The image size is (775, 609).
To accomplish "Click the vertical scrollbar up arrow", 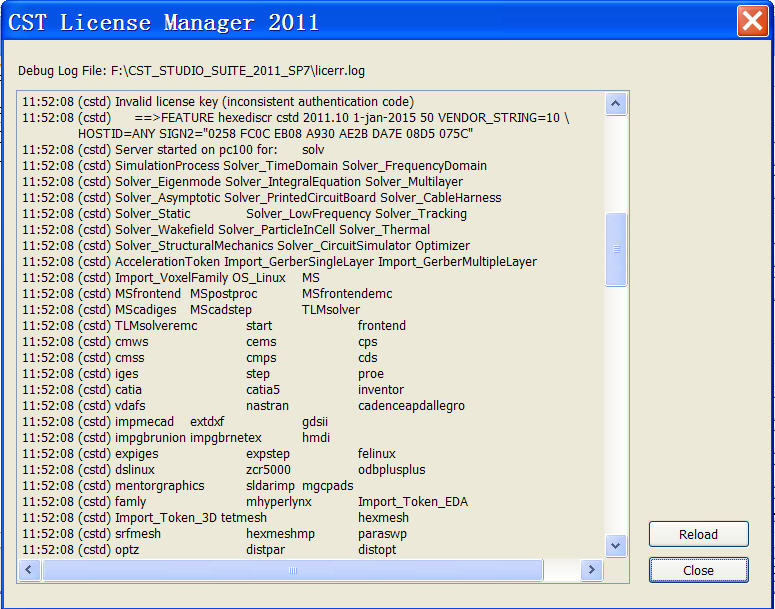I will (x=615, y=104).
